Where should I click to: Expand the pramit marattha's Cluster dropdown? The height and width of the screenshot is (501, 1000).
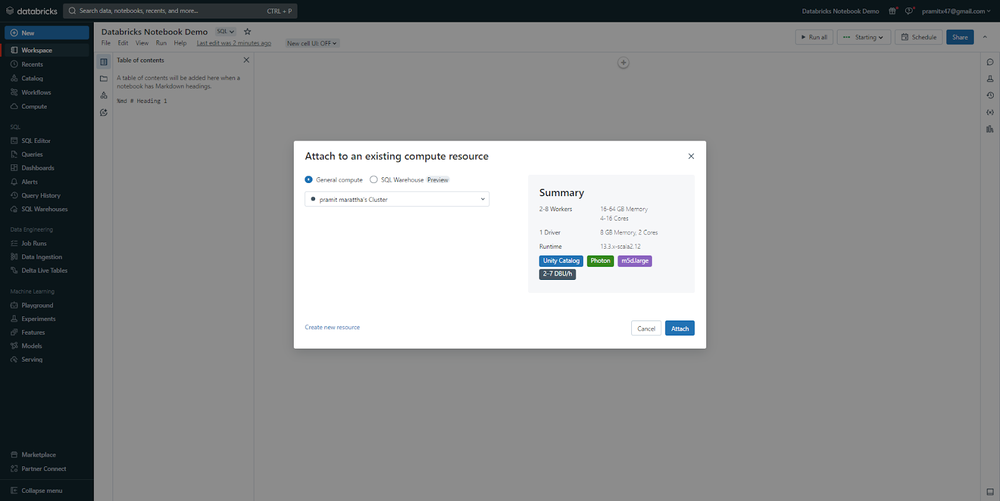(397, 199)
